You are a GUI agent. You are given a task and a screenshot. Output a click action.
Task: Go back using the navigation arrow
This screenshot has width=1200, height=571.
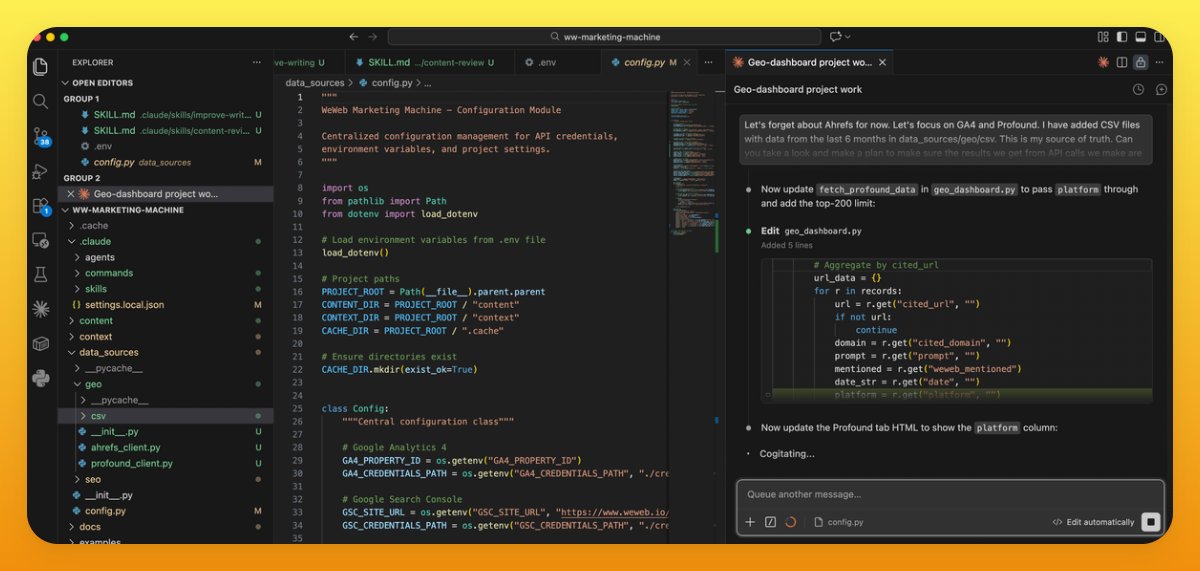point(353,37)
